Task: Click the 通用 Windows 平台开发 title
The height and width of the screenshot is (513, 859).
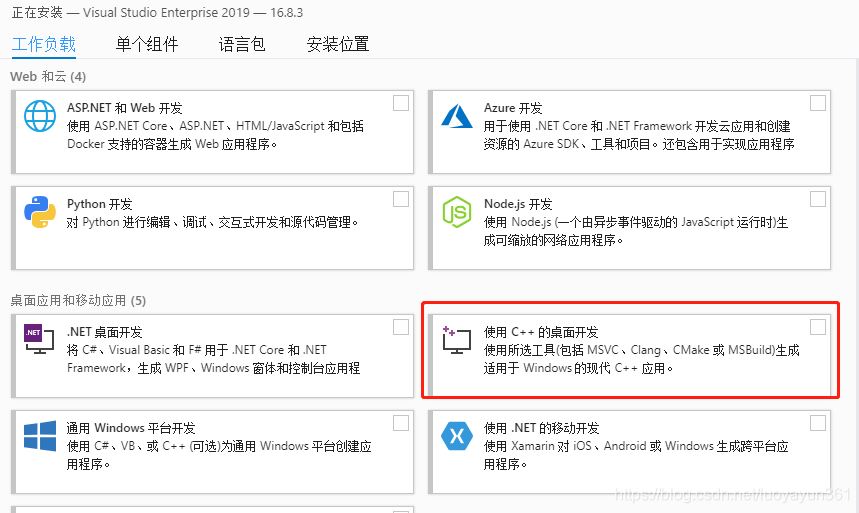Action: (x=131, y=428)
